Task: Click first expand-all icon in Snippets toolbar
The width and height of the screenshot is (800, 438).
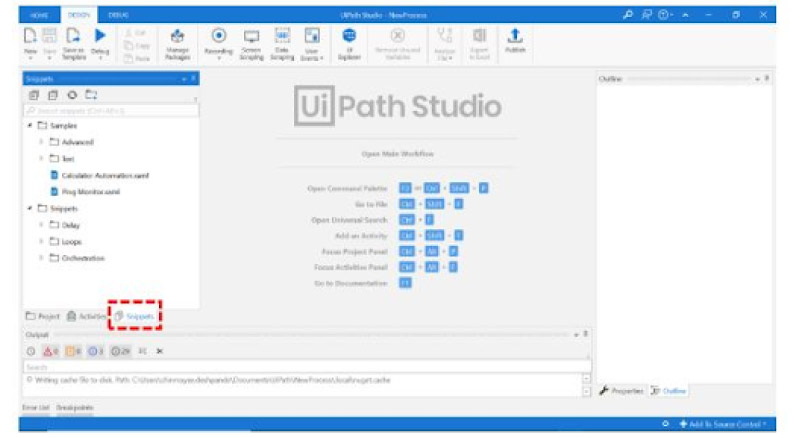Action: (x=34, y=95)
